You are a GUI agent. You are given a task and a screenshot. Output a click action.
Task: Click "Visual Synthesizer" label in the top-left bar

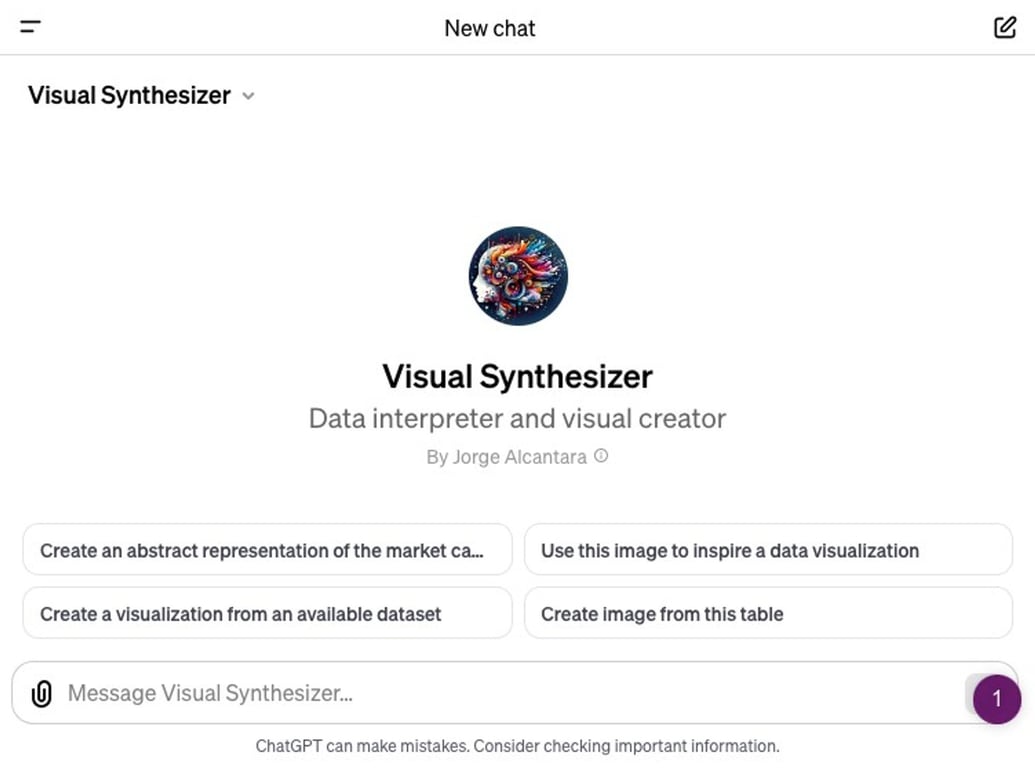click(127, 95)
